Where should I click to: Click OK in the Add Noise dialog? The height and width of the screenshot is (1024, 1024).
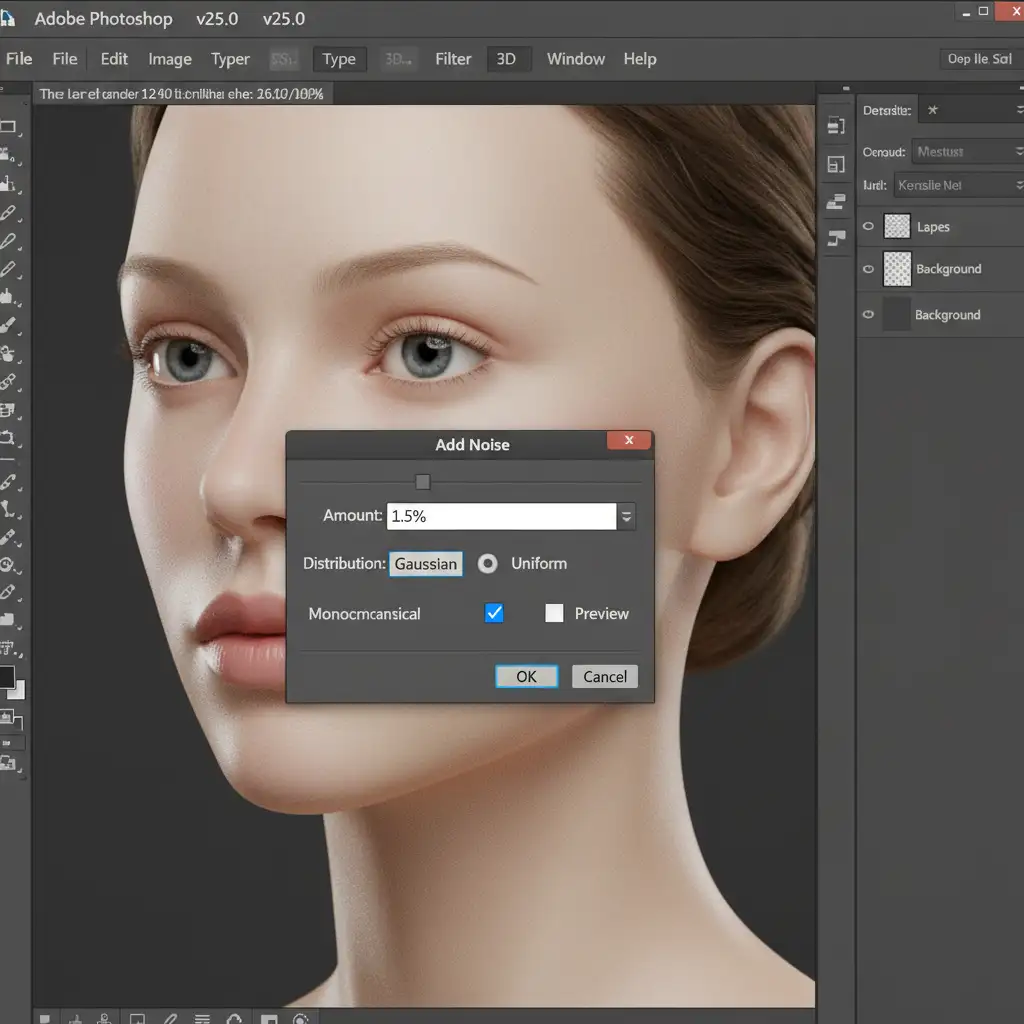526,677
